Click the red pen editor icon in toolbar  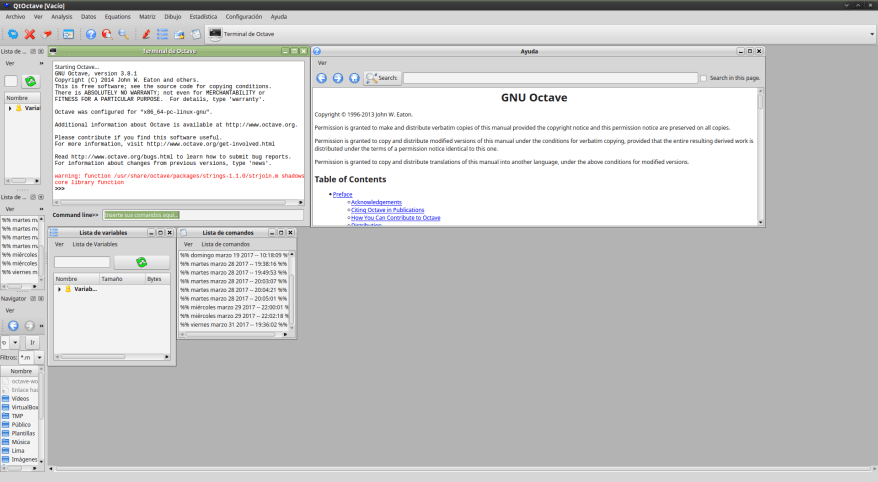146,34
